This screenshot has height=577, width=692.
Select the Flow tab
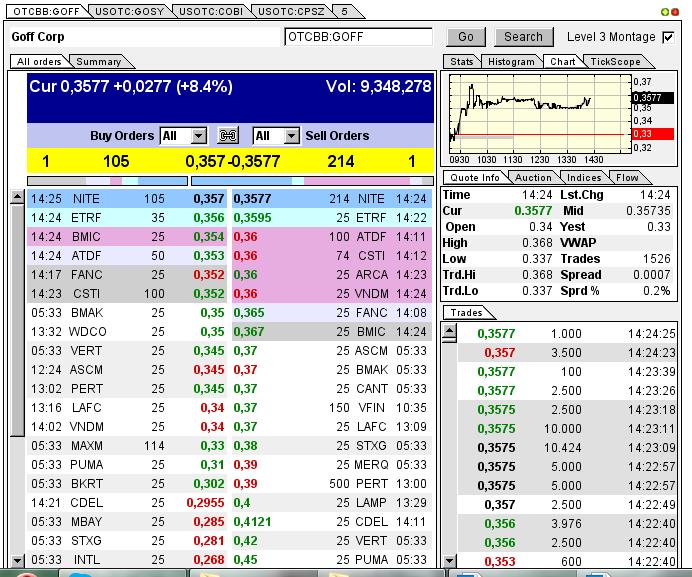pyautogui.click(x=627, y=177)
